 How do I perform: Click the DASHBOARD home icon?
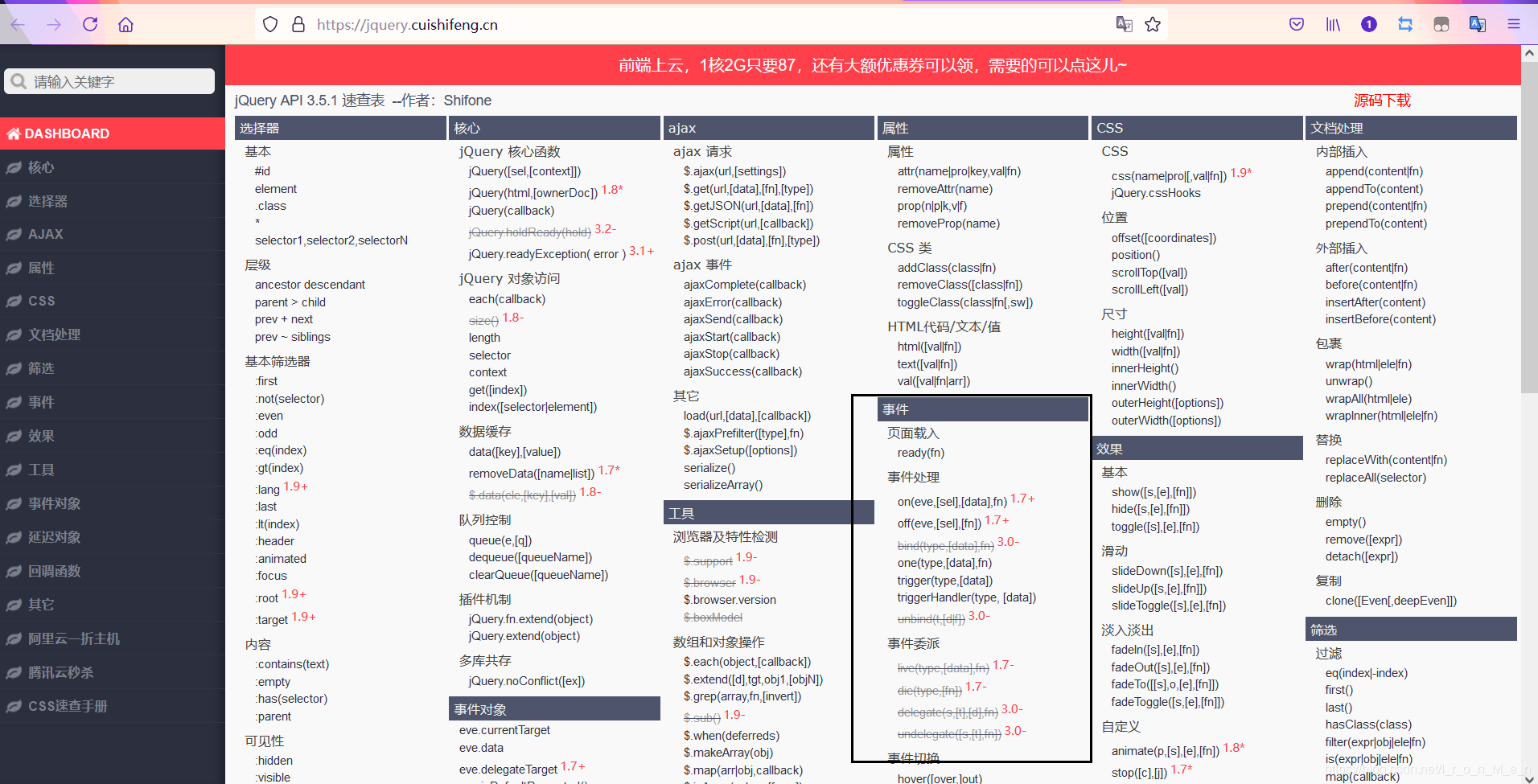click(x=14, y=133)
